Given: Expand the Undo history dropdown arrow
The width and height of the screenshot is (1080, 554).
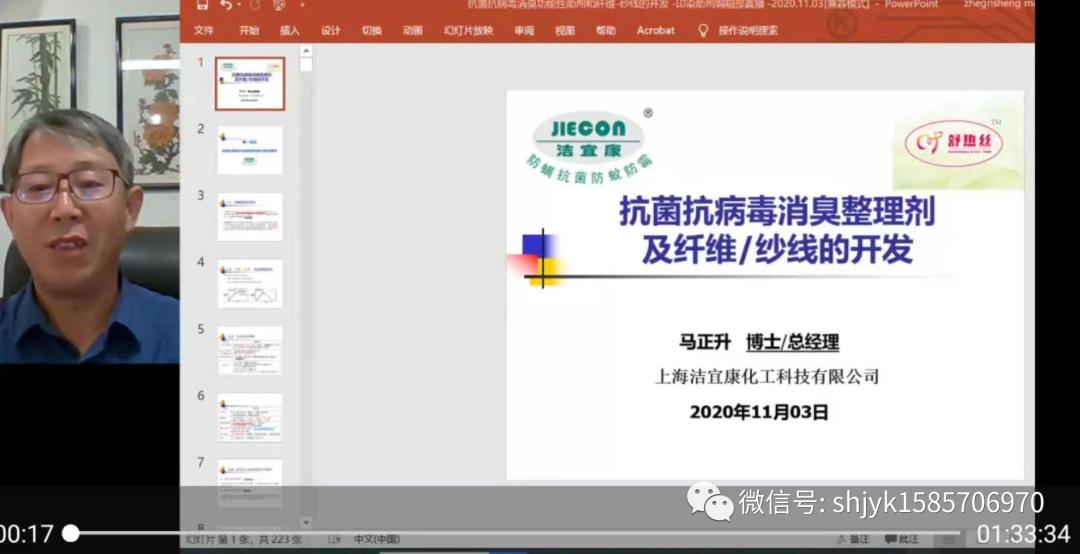Looking at the screenshot, I should pos(239,5).
